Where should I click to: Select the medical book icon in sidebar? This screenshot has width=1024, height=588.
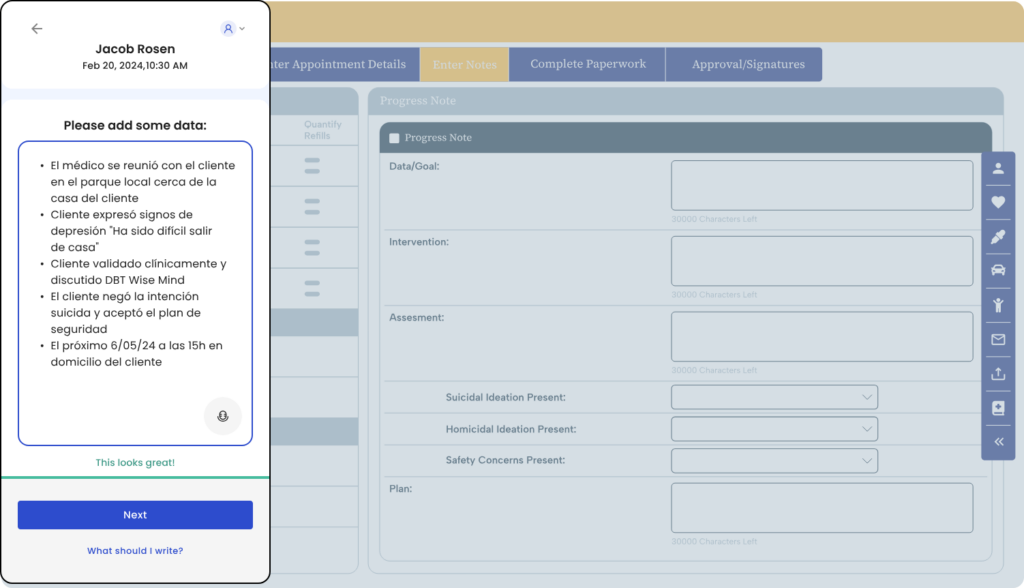pyautogui.click(x=998, y=407)
